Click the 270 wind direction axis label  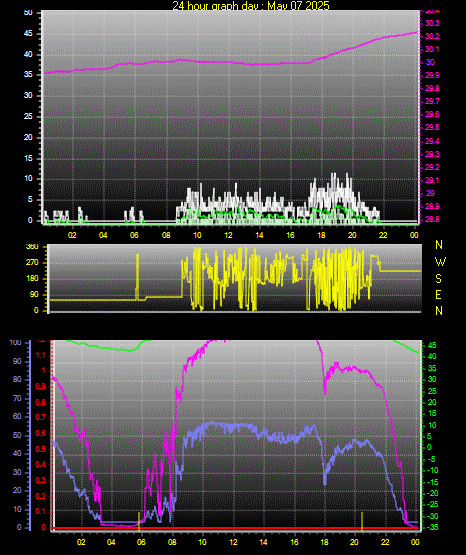pos(32,263)
